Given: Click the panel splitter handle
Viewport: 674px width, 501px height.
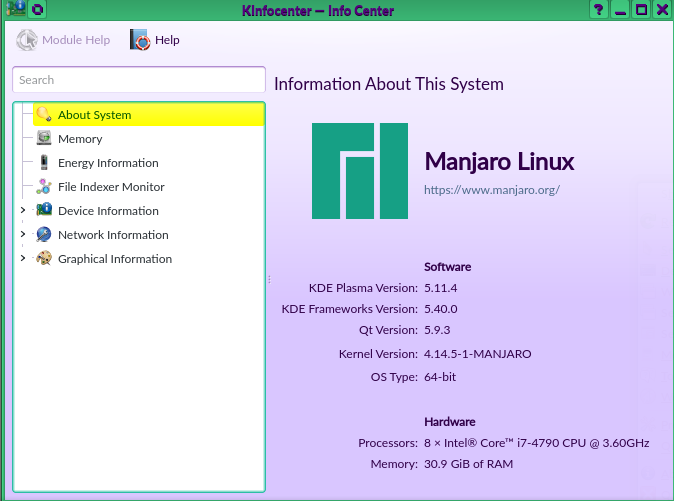Looking at the screenshot, I should coord(268,280).
